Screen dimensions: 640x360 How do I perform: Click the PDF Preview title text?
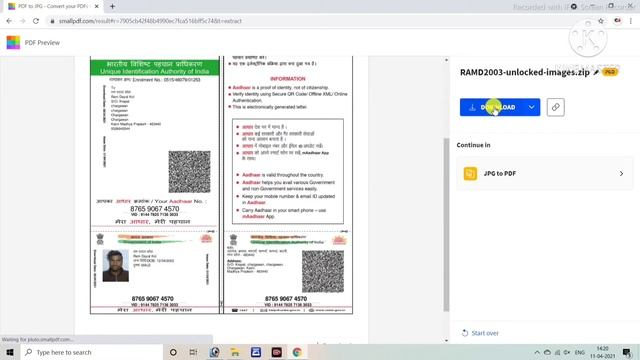(x=42, y=42)
